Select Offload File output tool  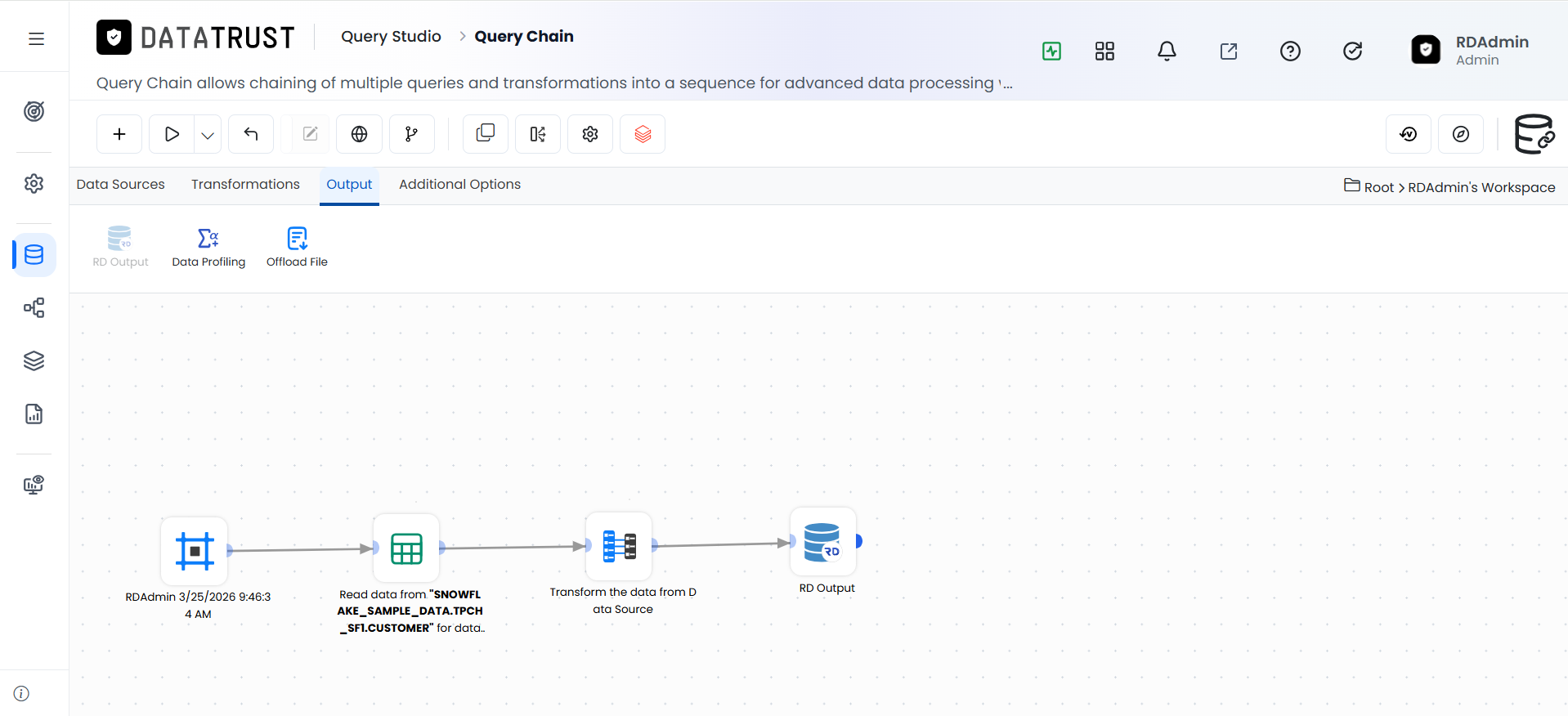pos(297,248)
